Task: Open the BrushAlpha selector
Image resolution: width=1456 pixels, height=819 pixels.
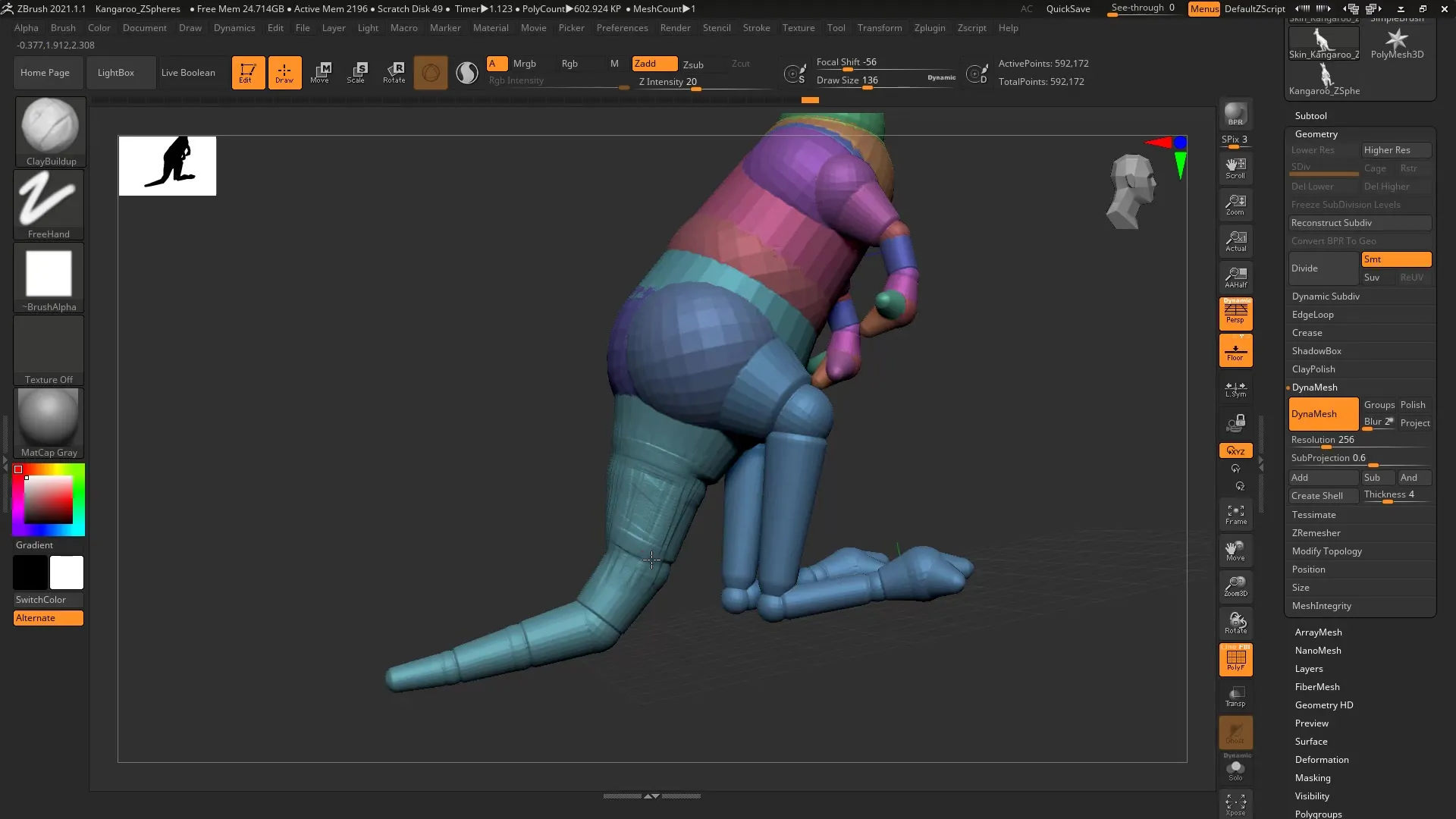Action: pos(49,277)
